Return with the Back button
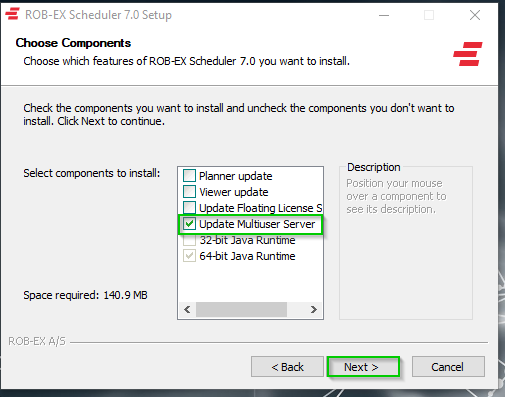The image size is (505, 397). 287,367
